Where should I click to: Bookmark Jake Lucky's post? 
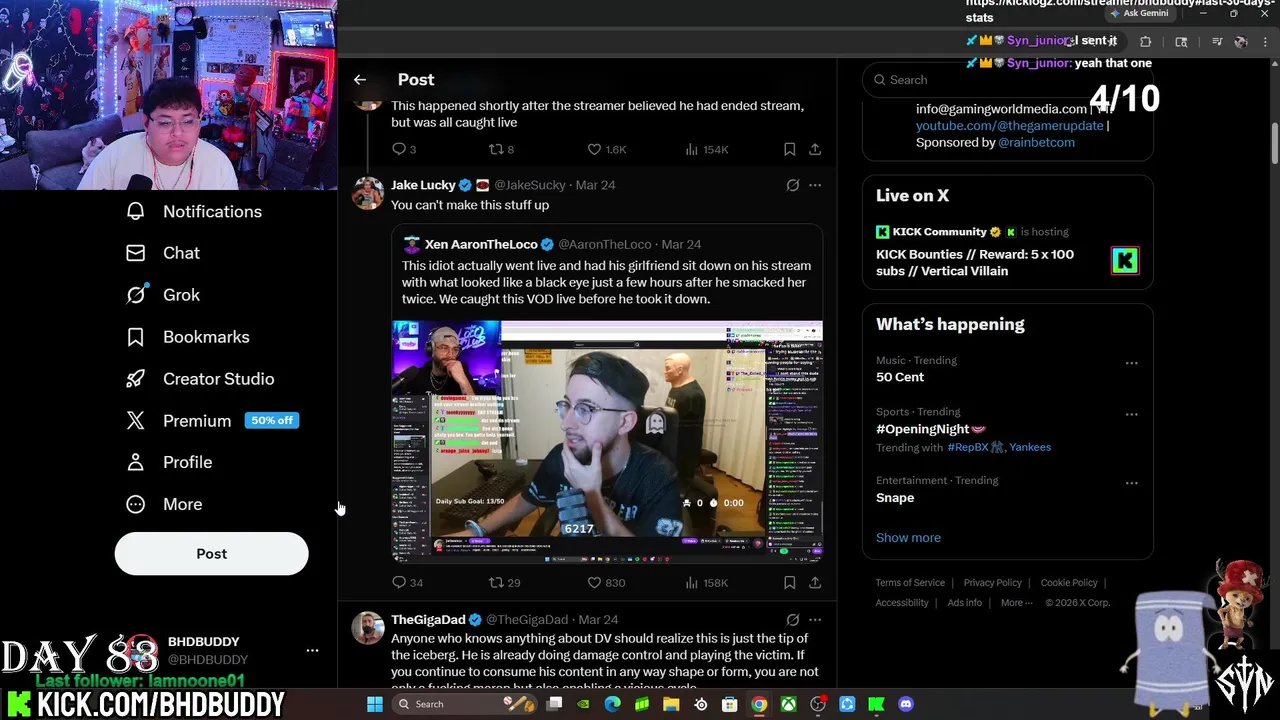tap(789, 582)
